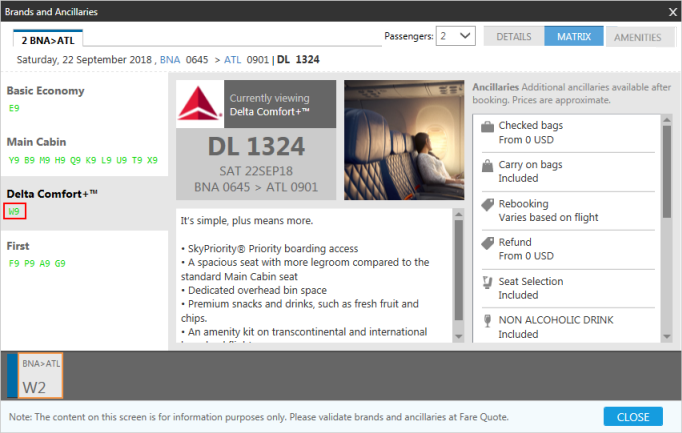Switch to the DETAILS view
This screenshot has width=682, height=433.
[513, 37]
